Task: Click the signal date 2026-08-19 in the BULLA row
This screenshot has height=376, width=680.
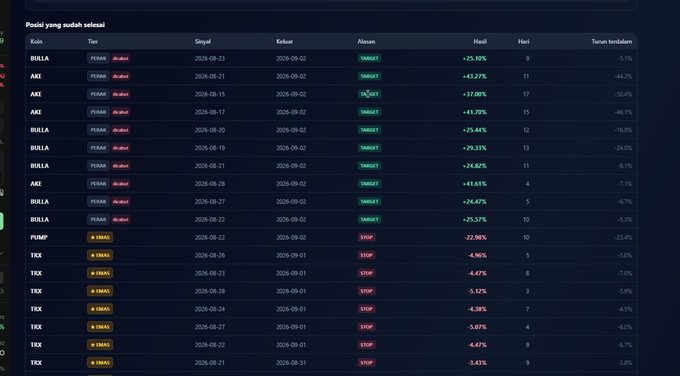Action: tap(210, 148)
